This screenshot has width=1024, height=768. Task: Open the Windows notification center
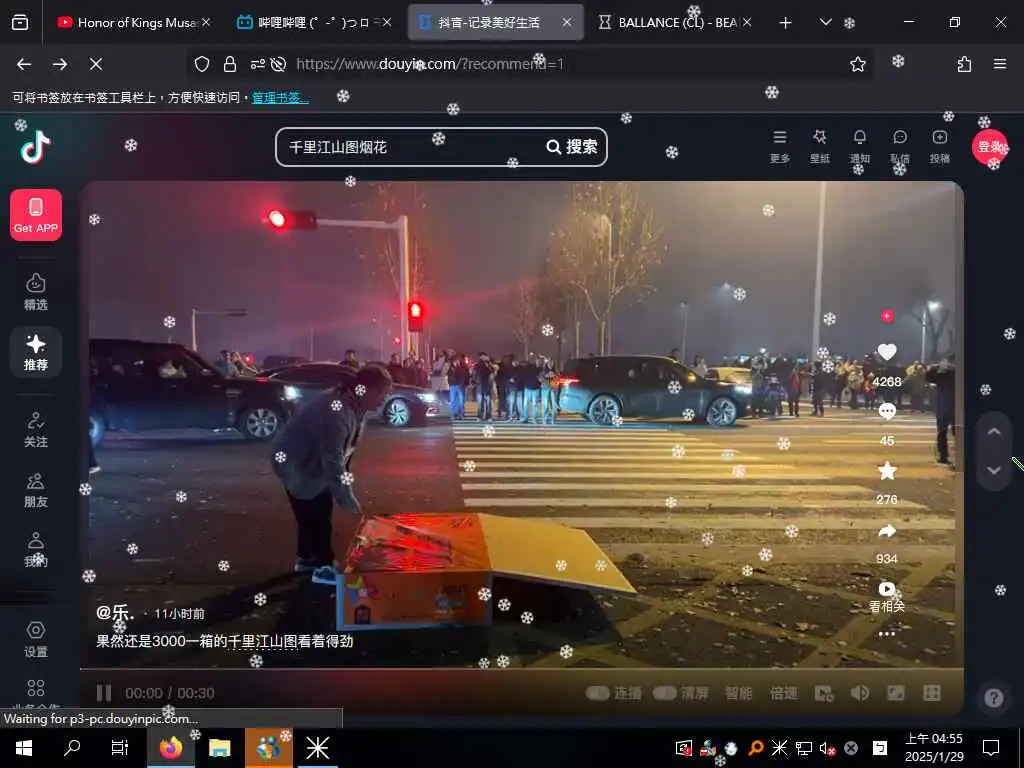(x=991, y=748)
